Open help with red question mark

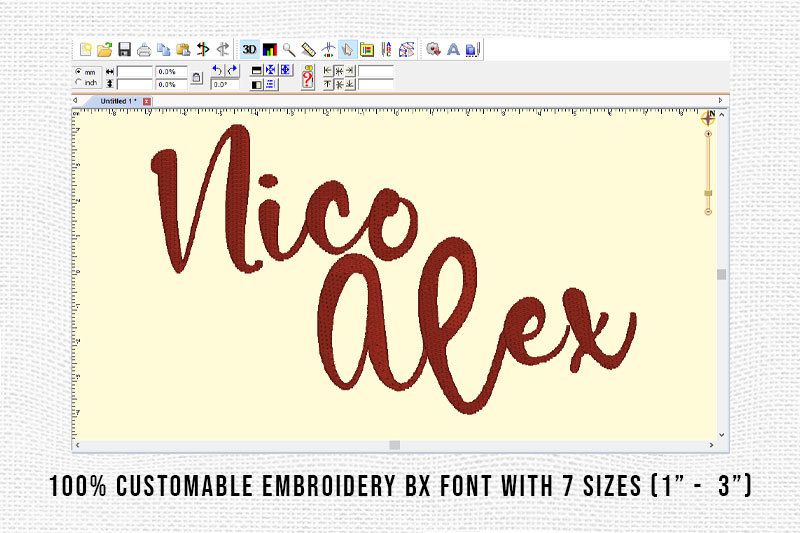[307, 78]
